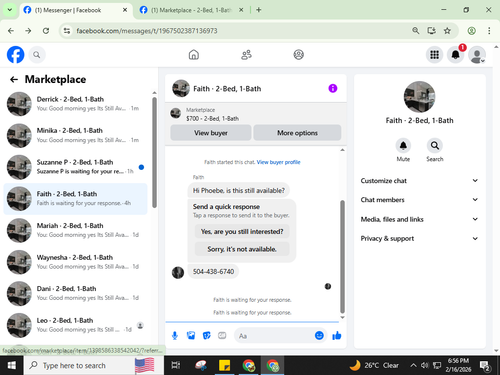
Task: Expand the Customize chat section
Action: (x=419, y=181)
